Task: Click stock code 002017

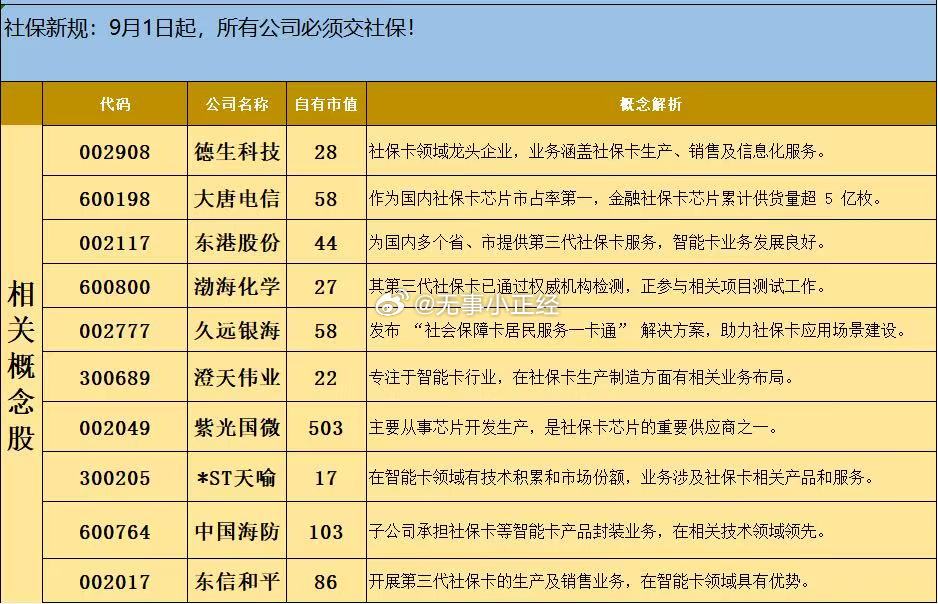Action: (115, 582)
